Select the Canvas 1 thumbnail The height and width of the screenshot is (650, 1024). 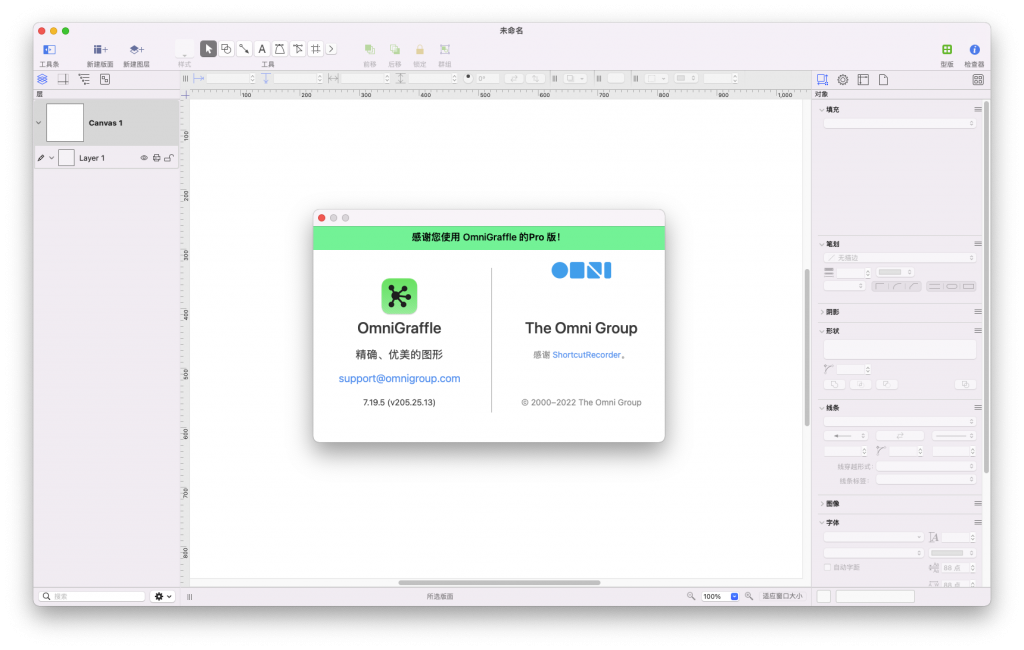[x=65, y=122]
